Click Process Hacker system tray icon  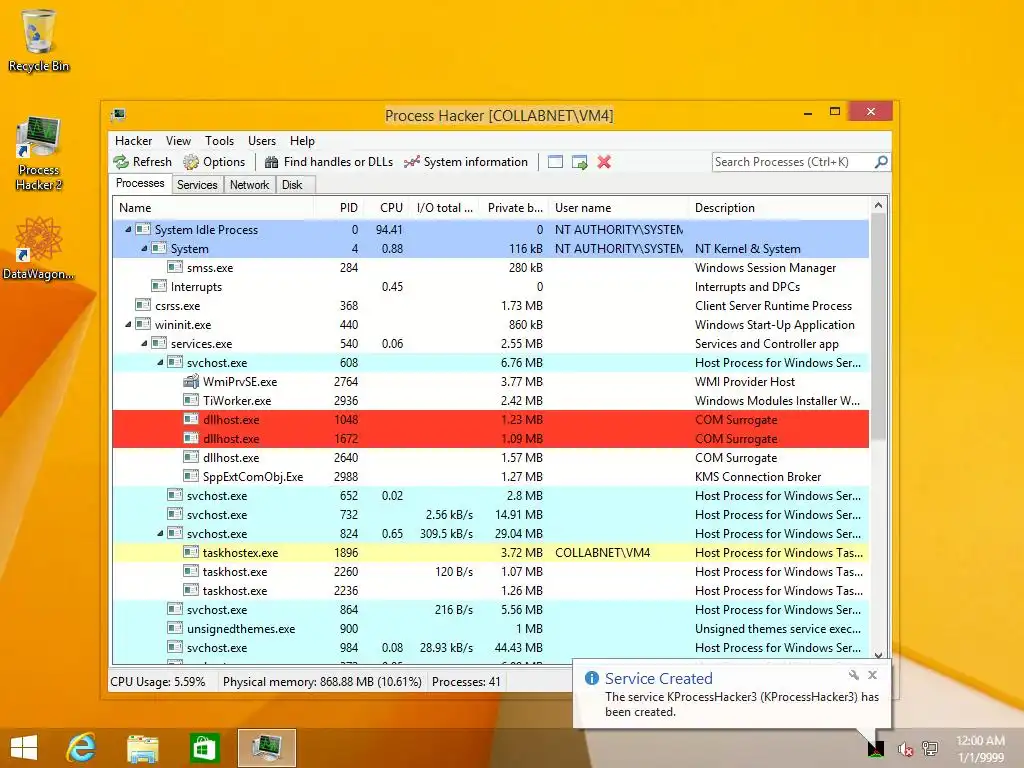tap(876, 748)
